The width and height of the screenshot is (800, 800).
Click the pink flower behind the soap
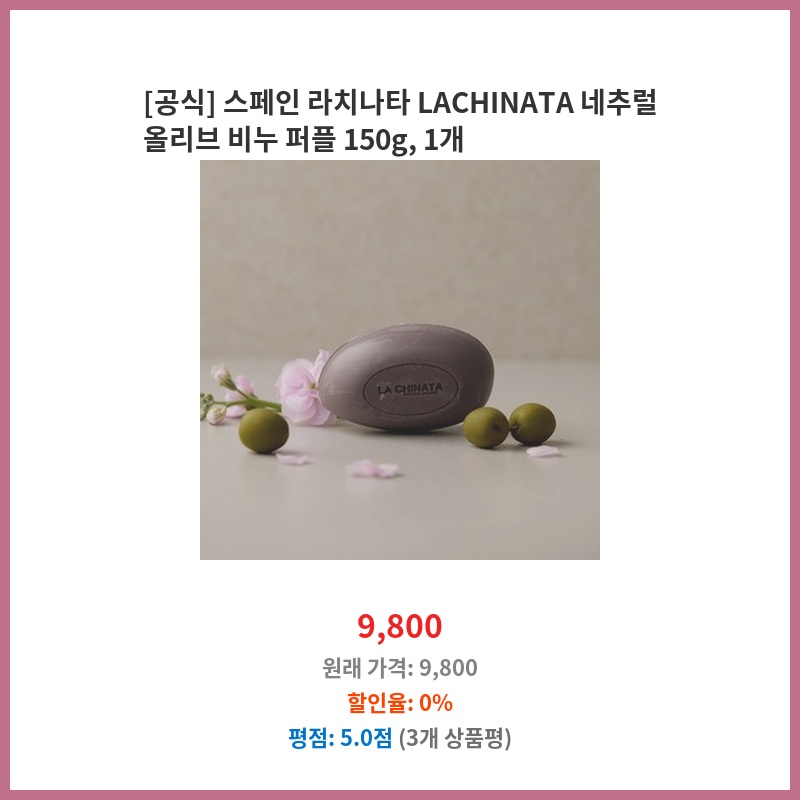point(304,388)
